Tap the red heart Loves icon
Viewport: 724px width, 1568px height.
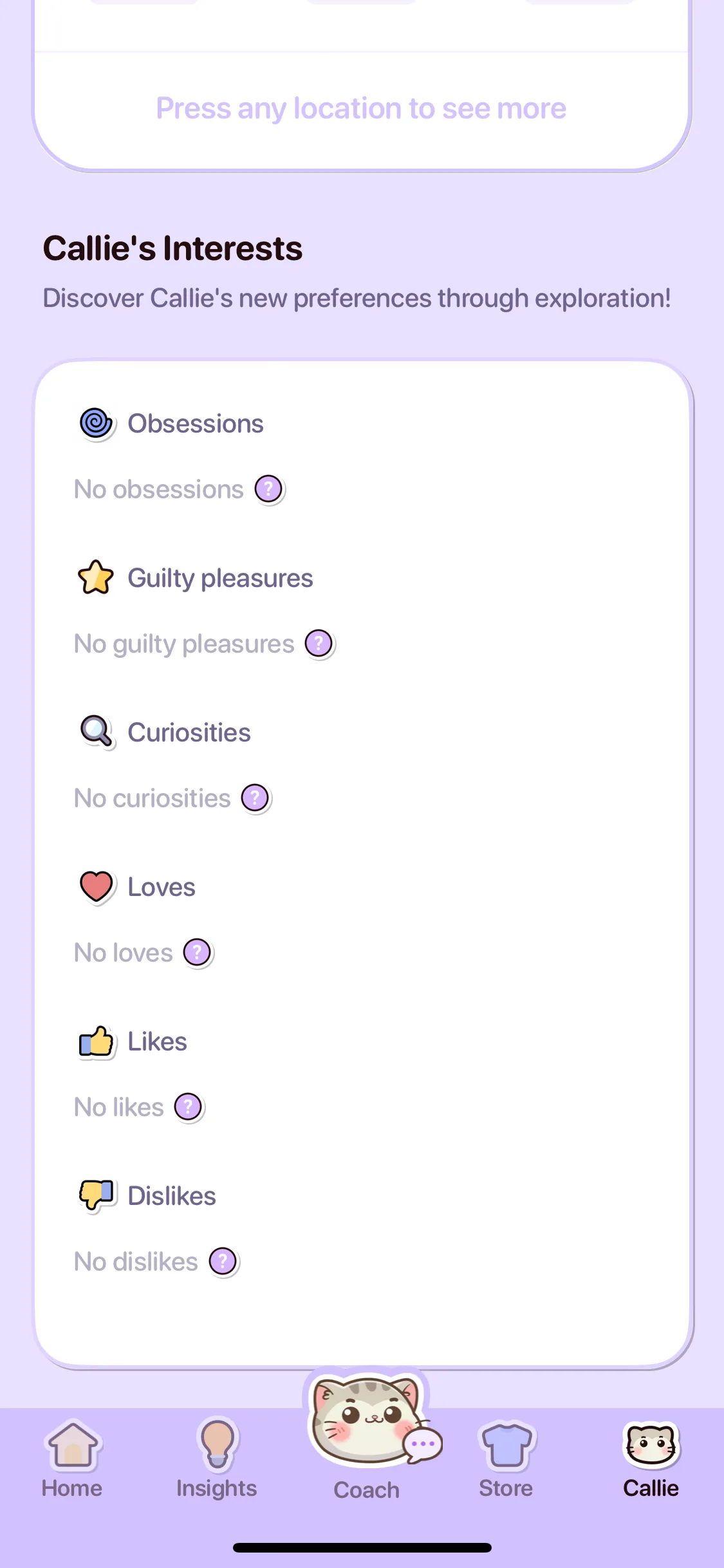[x=96, y=886]
